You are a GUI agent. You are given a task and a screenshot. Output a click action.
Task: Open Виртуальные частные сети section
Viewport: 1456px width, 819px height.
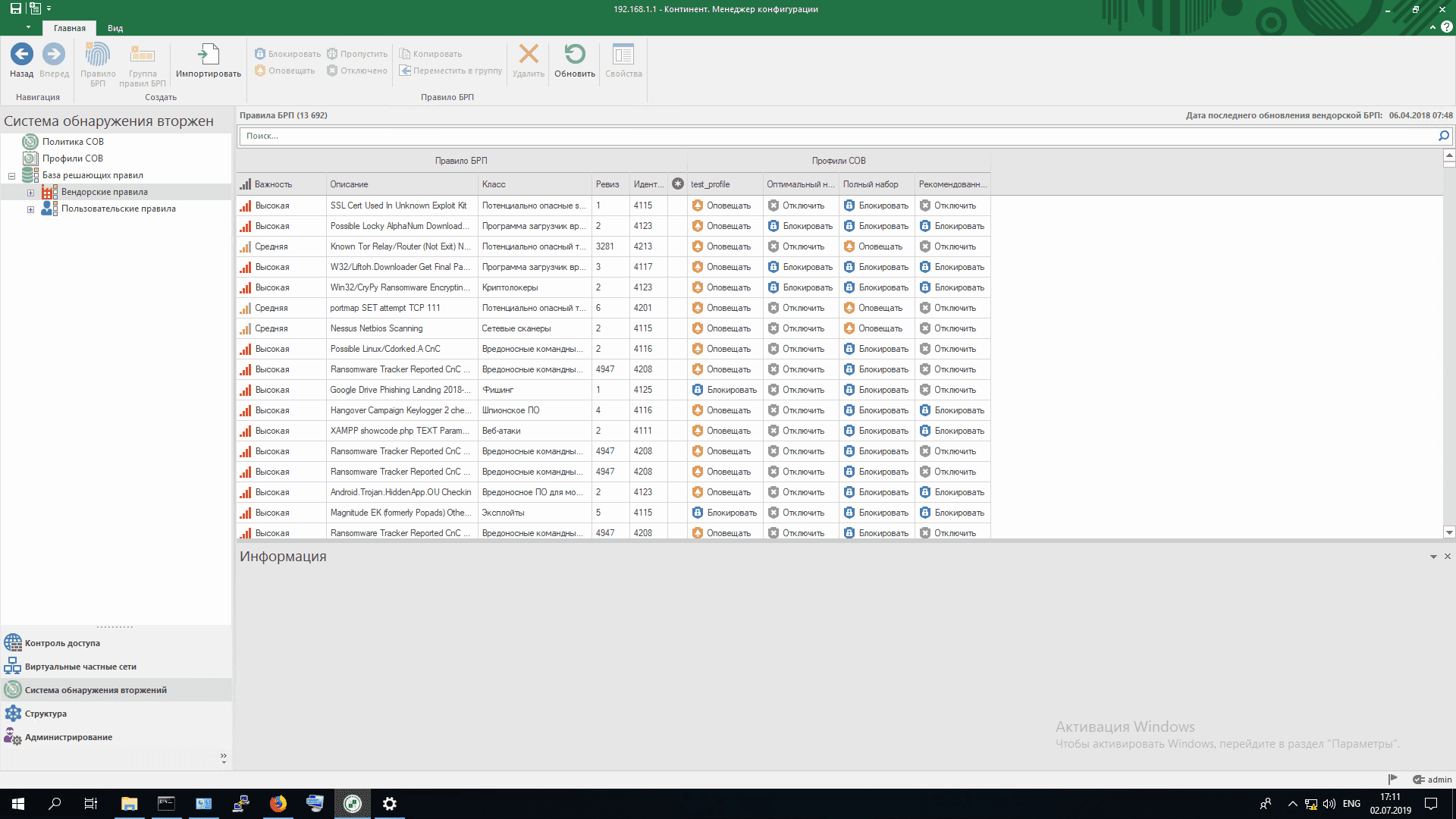click(x=80, y=667)
